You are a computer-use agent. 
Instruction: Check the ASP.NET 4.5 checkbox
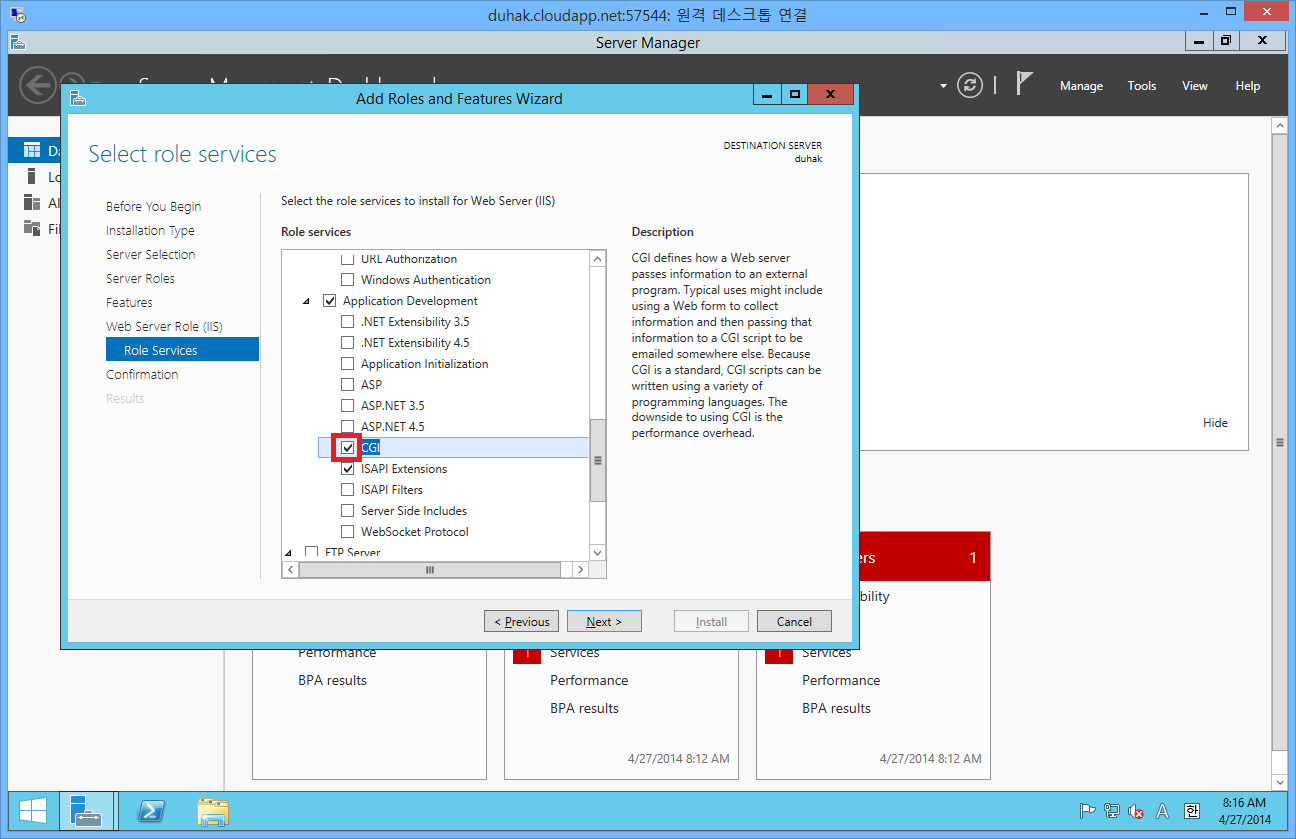pos(347,427)
